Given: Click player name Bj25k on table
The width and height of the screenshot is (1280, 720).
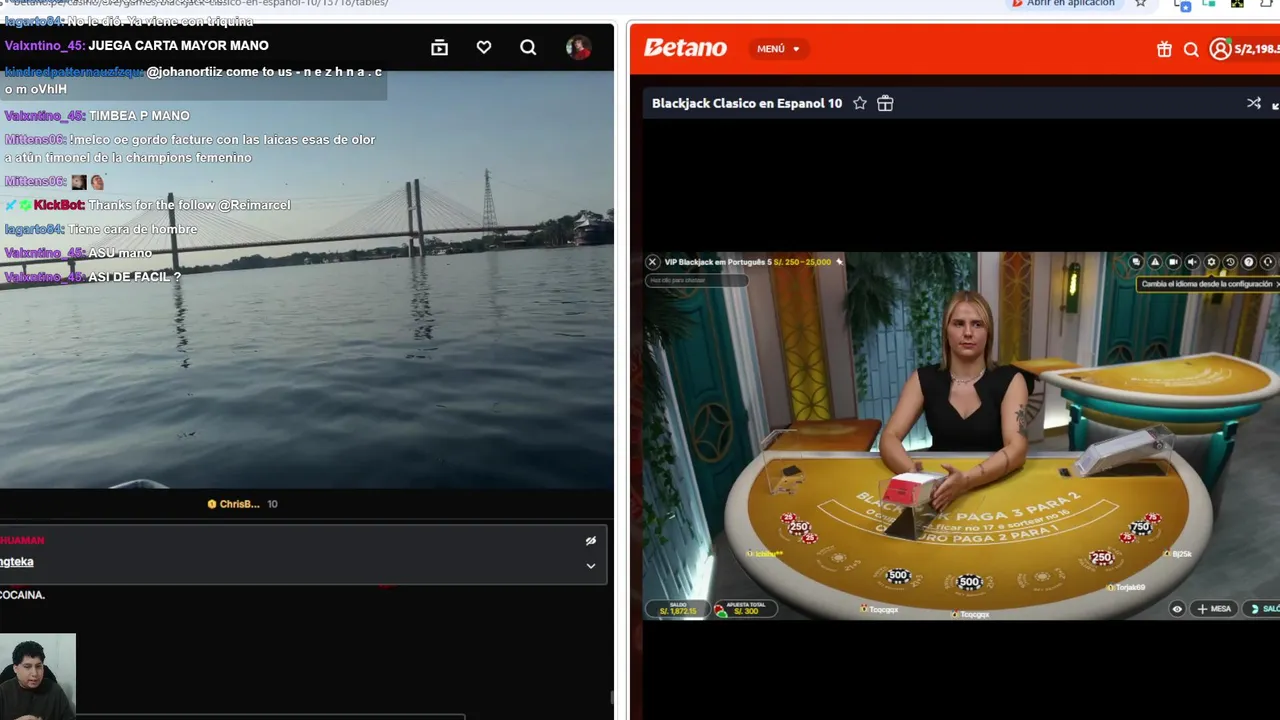Looking at the screenshot, I should (1181, 554).
